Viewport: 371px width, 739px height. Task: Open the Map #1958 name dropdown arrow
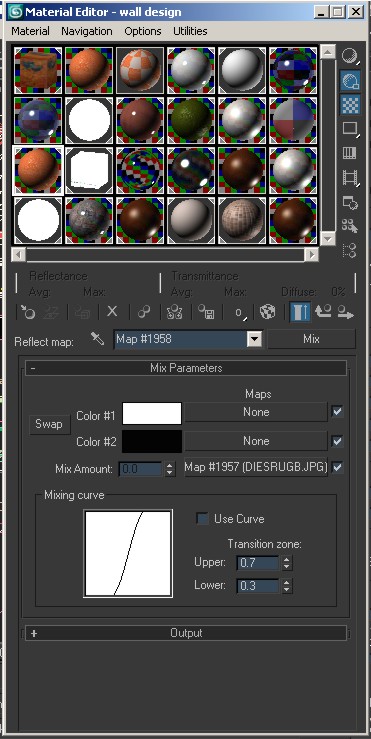255,339
